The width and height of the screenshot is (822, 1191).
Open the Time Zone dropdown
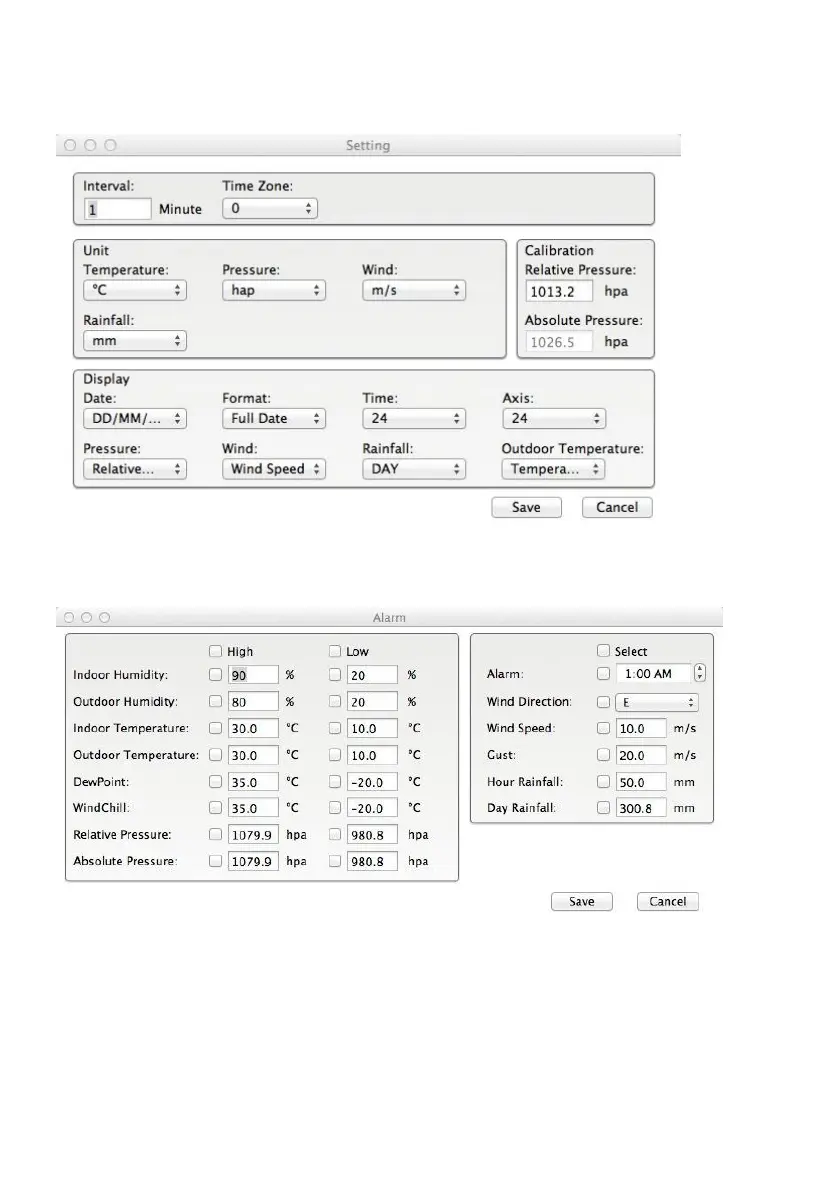pyautogui.click(x=270, y=208)
